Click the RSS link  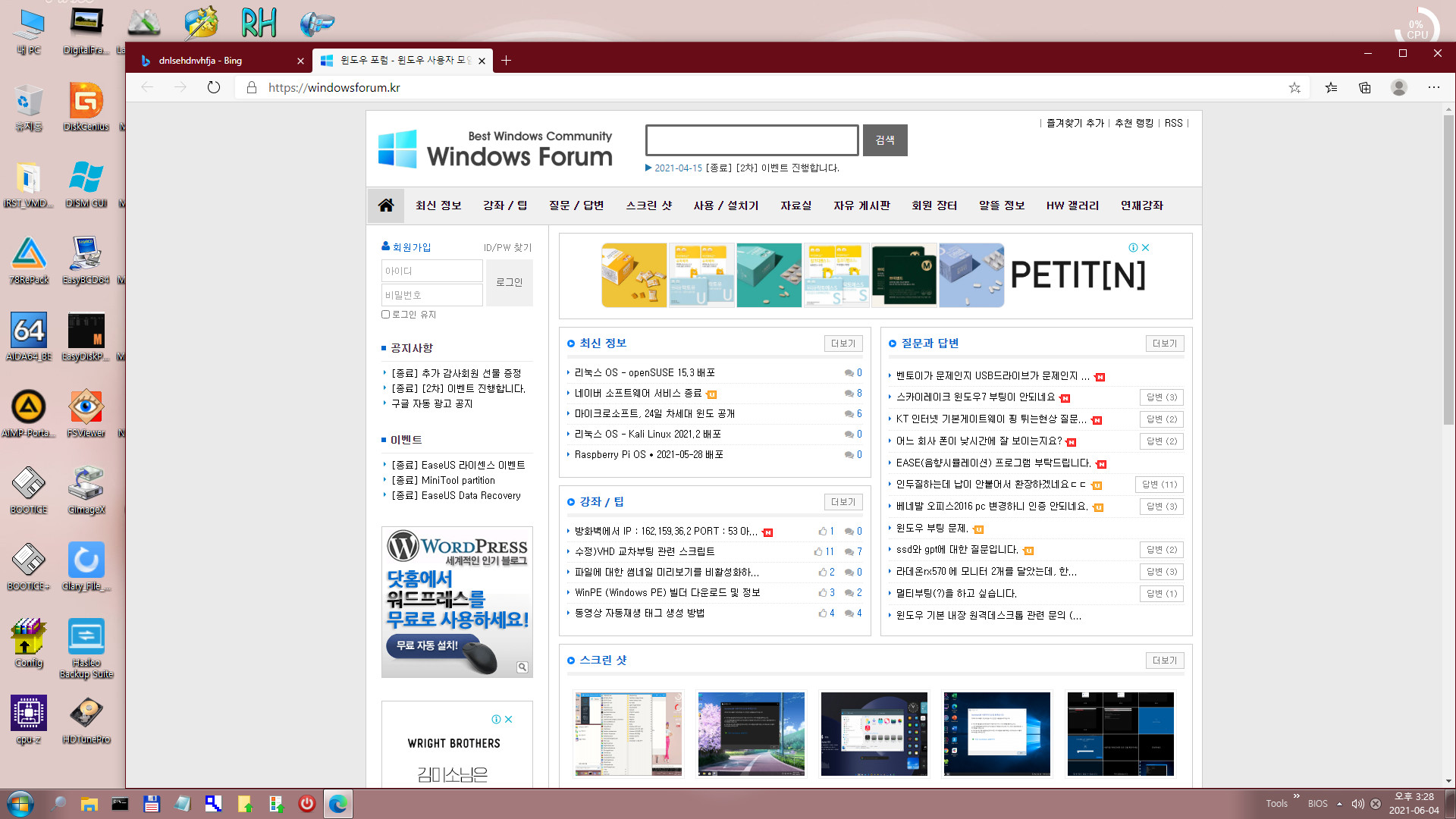point(1173,123)
